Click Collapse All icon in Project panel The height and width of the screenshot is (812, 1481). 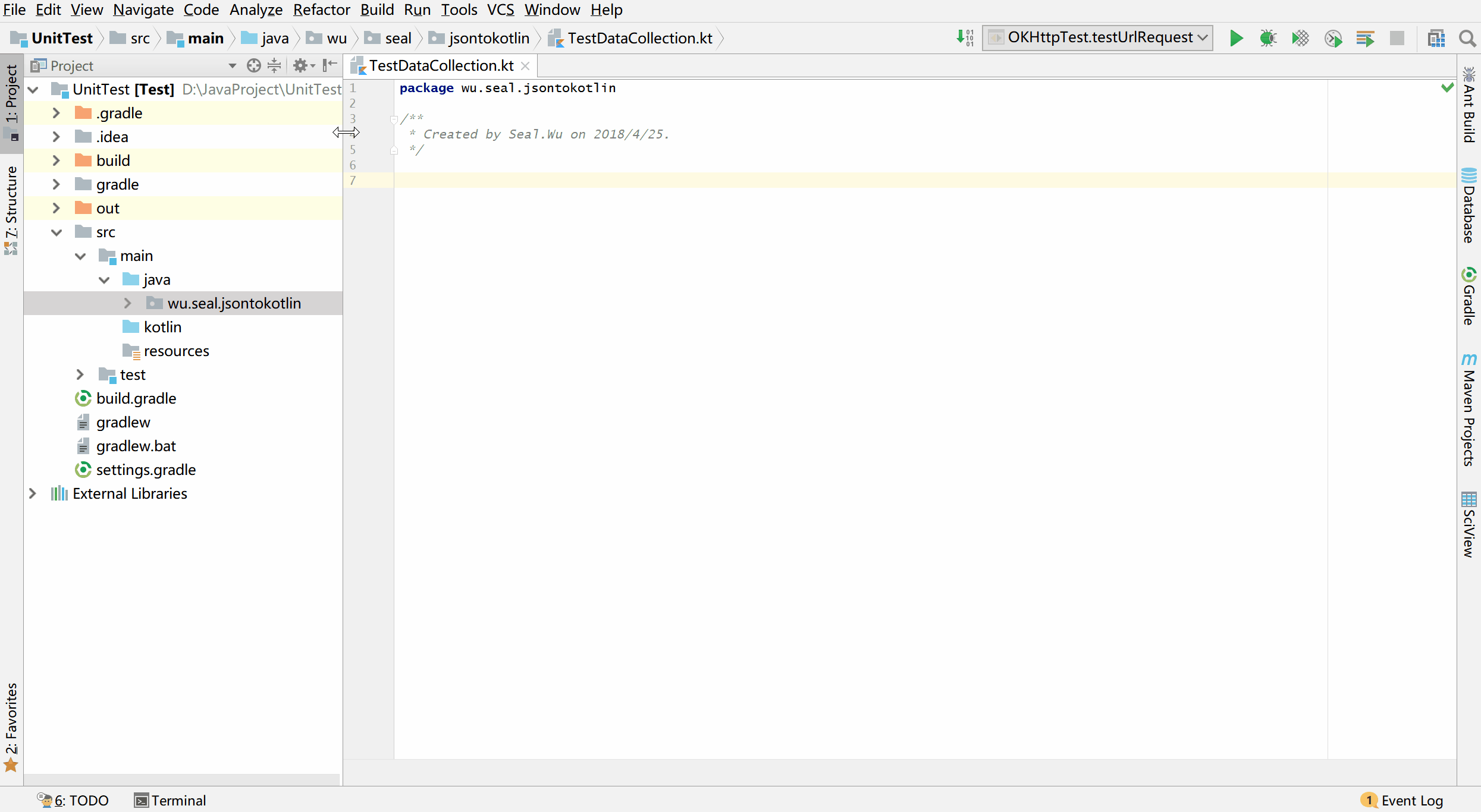click(274, 65)
